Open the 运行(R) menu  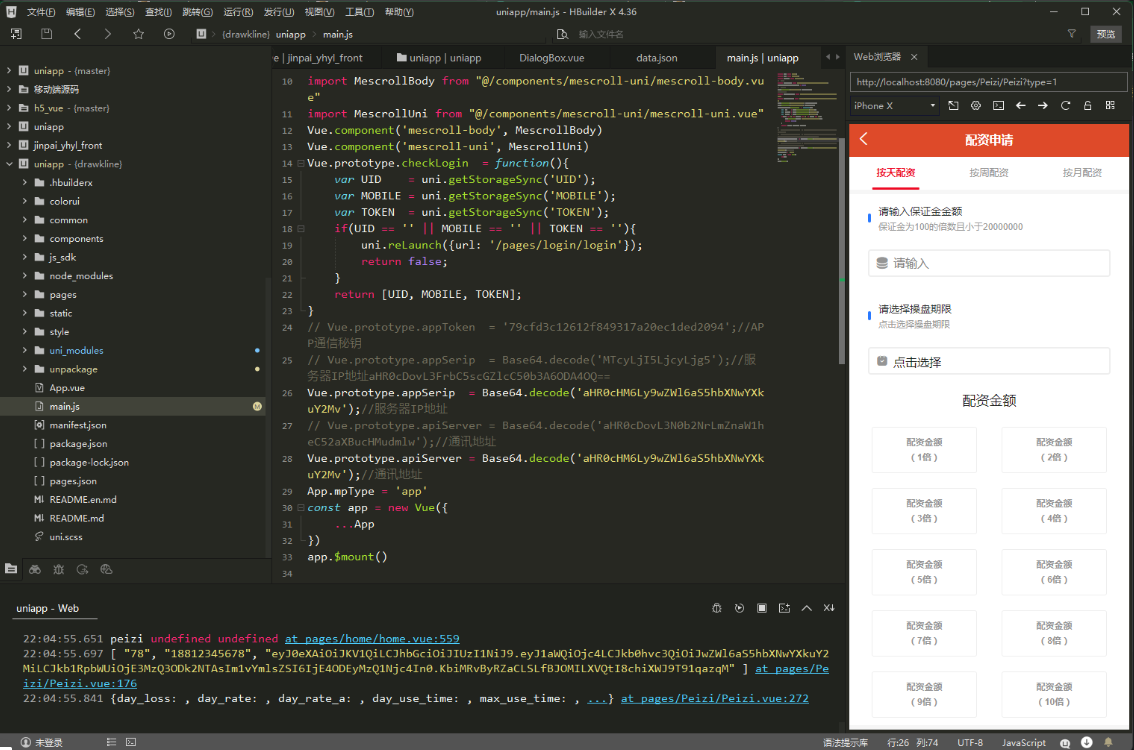click(x=238, y=12)
